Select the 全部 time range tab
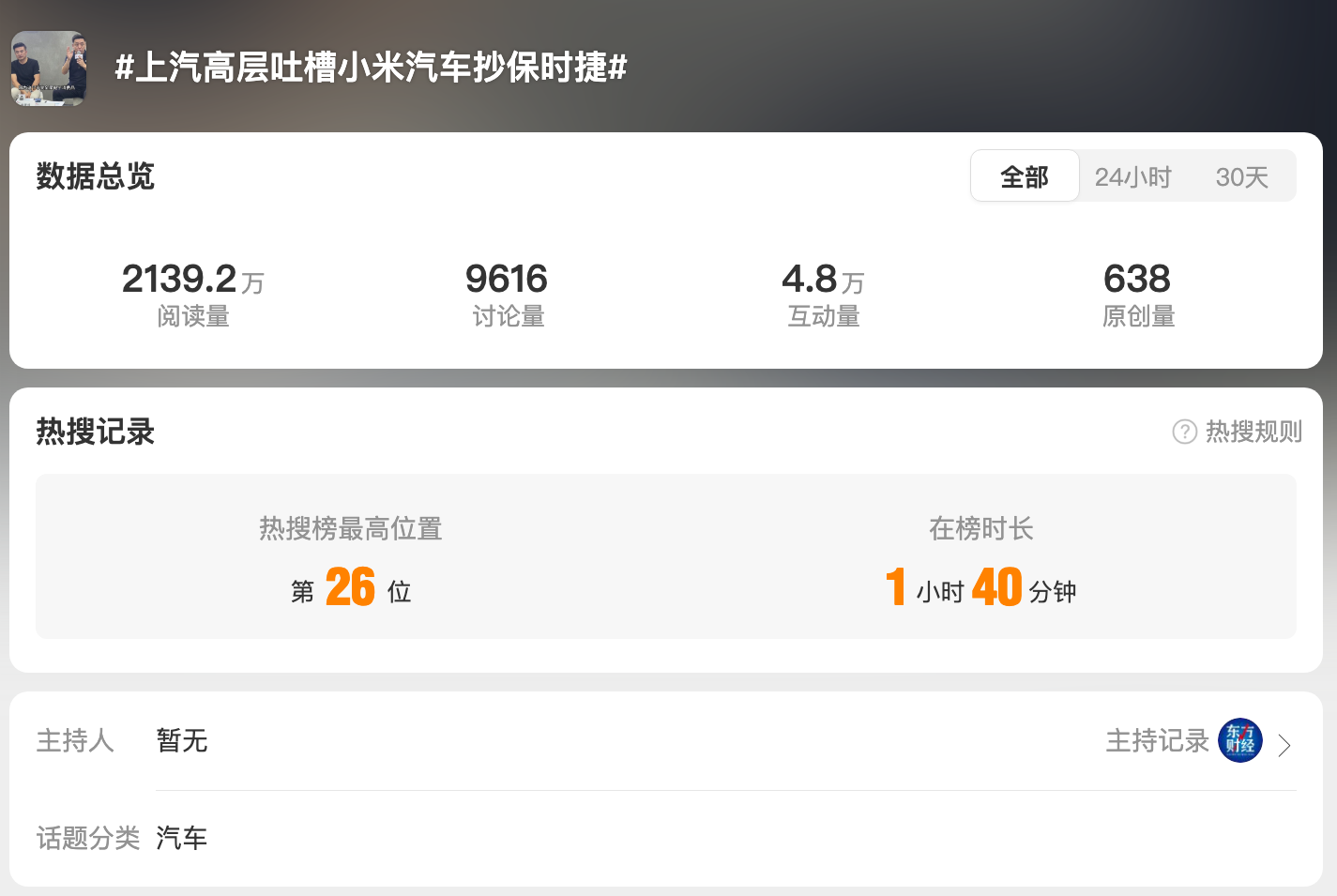The image size is (1337, 896). pyautogui.click(x=1025, y=175)
